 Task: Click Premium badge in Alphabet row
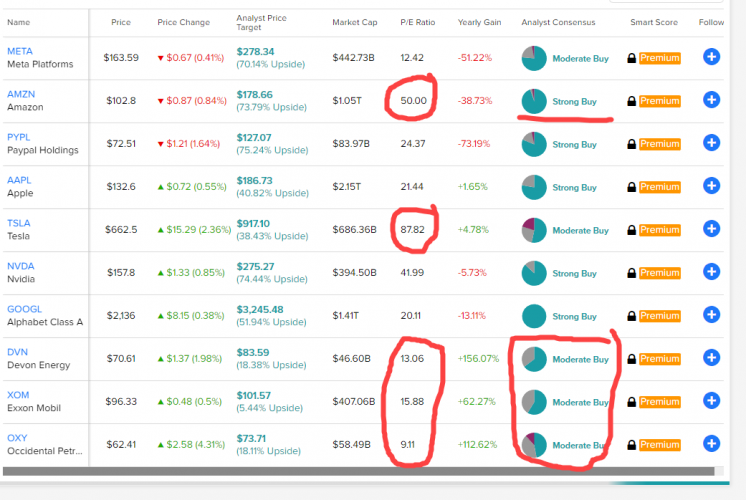[659, 316]
